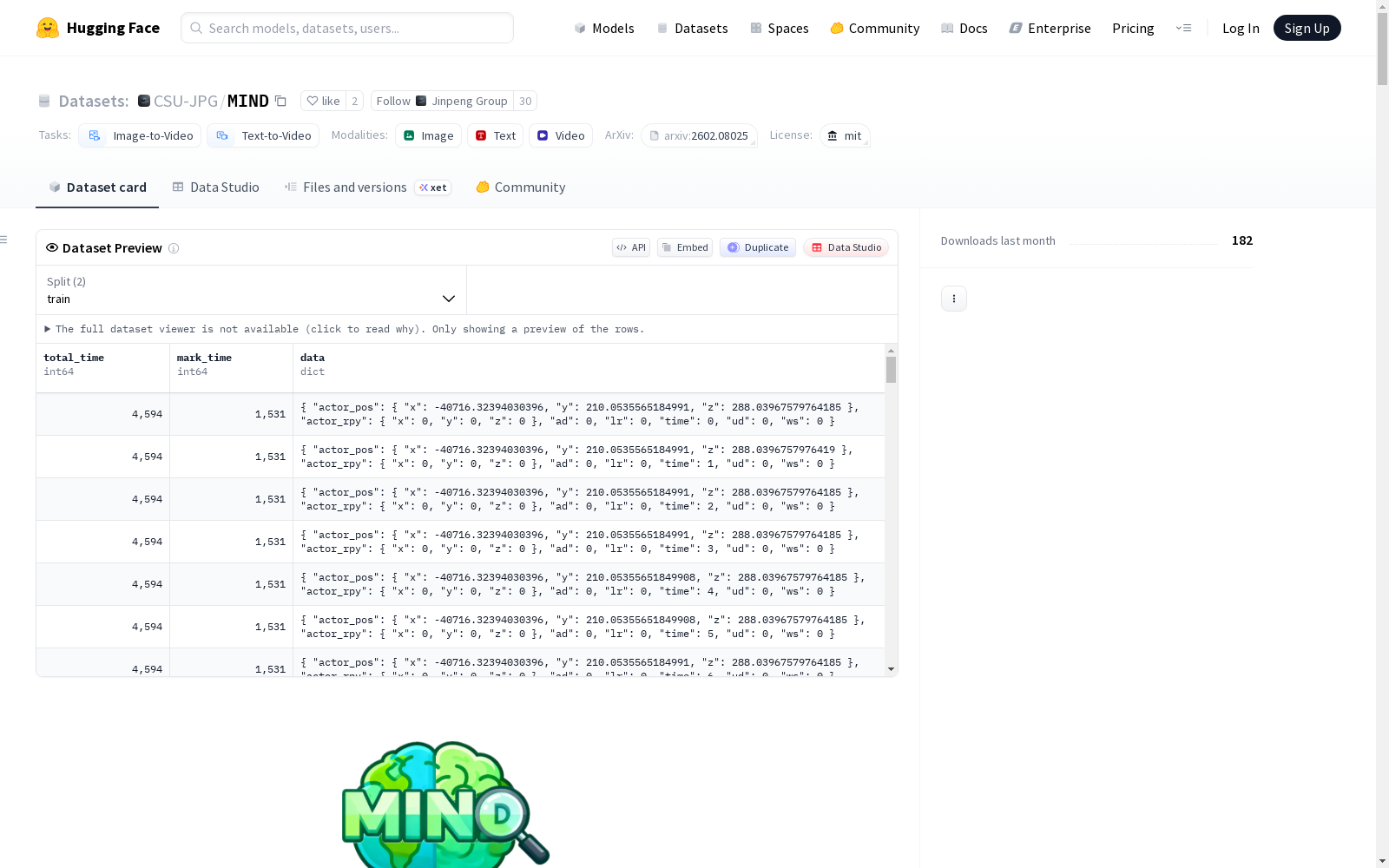
Task: Click the like count showing 2
Action: pos(354,101)
